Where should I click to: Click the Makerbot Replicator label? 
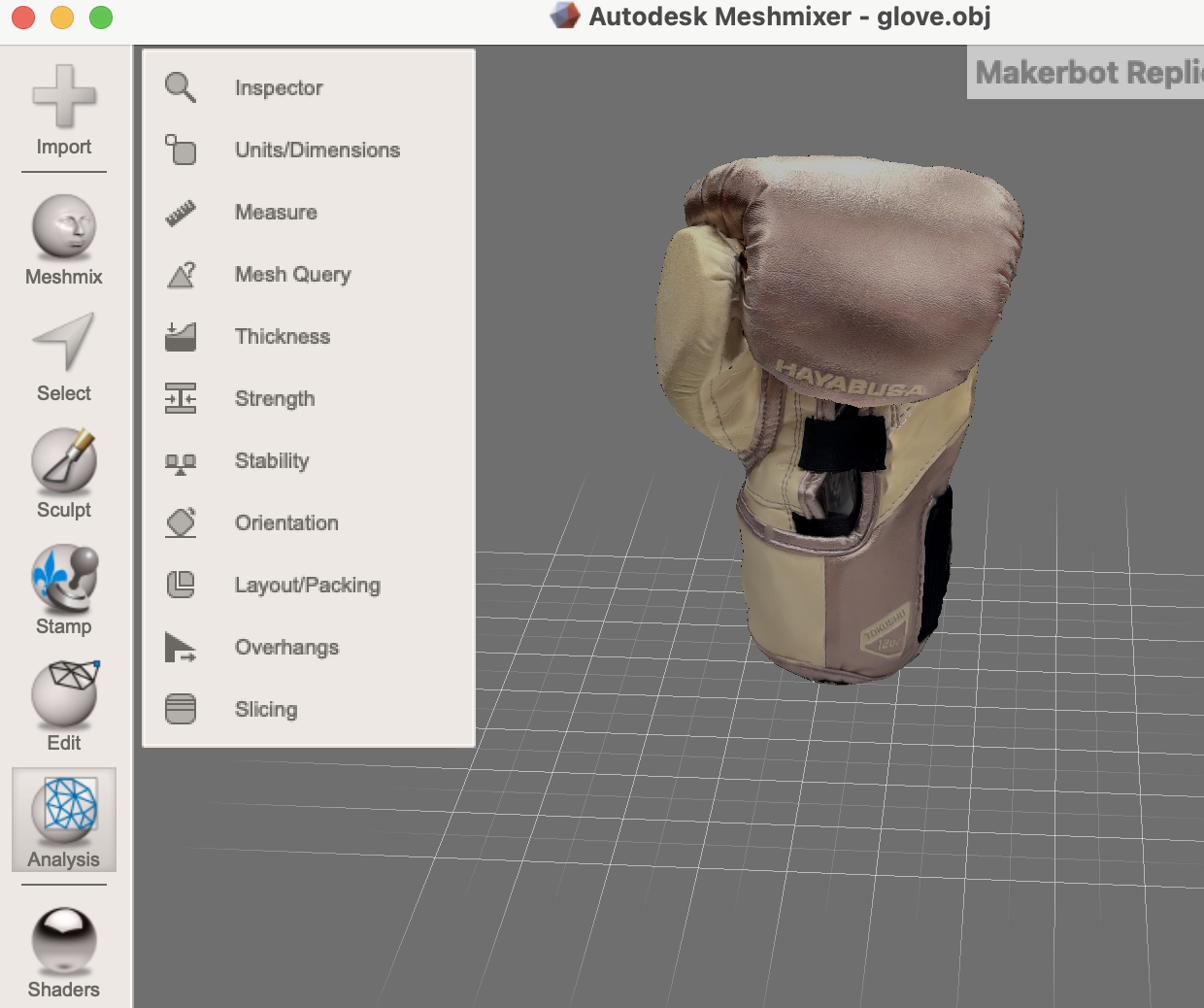click(1085, 73)
